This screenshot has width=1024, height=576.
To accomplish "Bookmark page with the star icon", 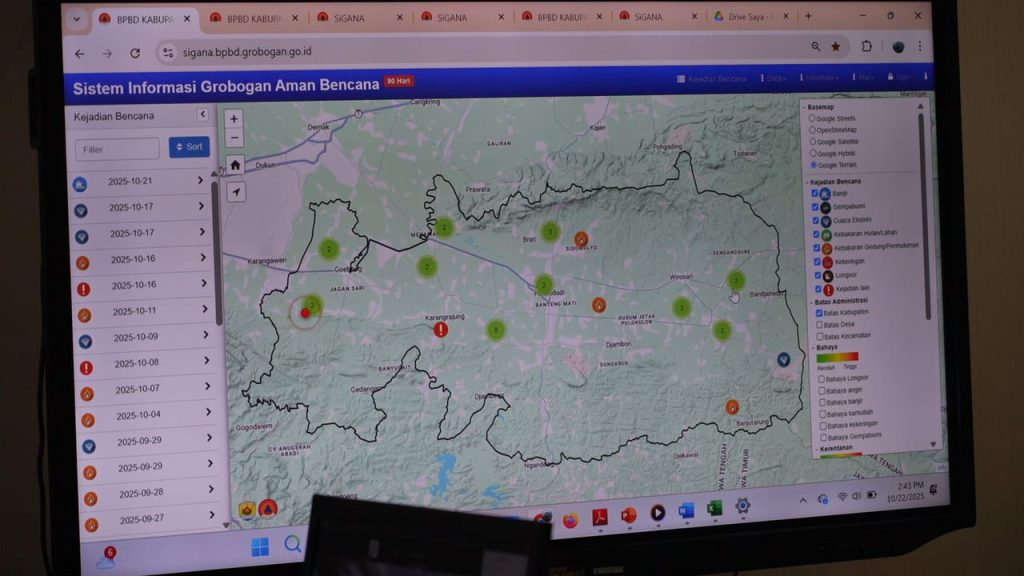I will point(836,46).
